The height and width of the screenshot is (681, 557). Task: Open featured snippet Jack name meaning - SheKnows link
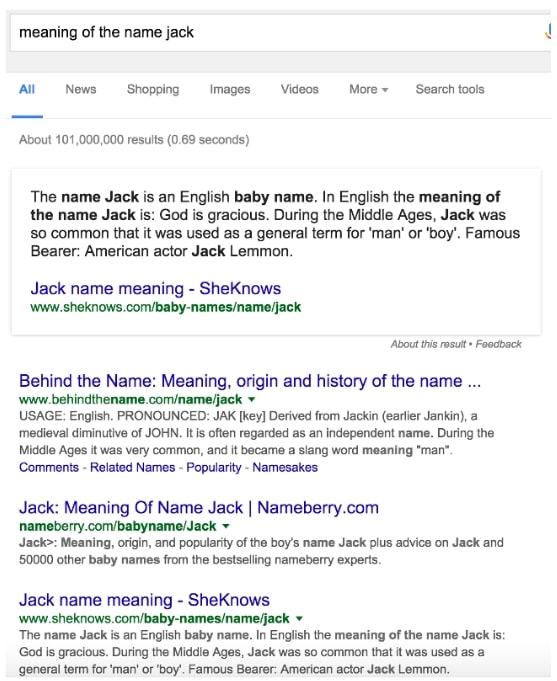click(156, 288)
